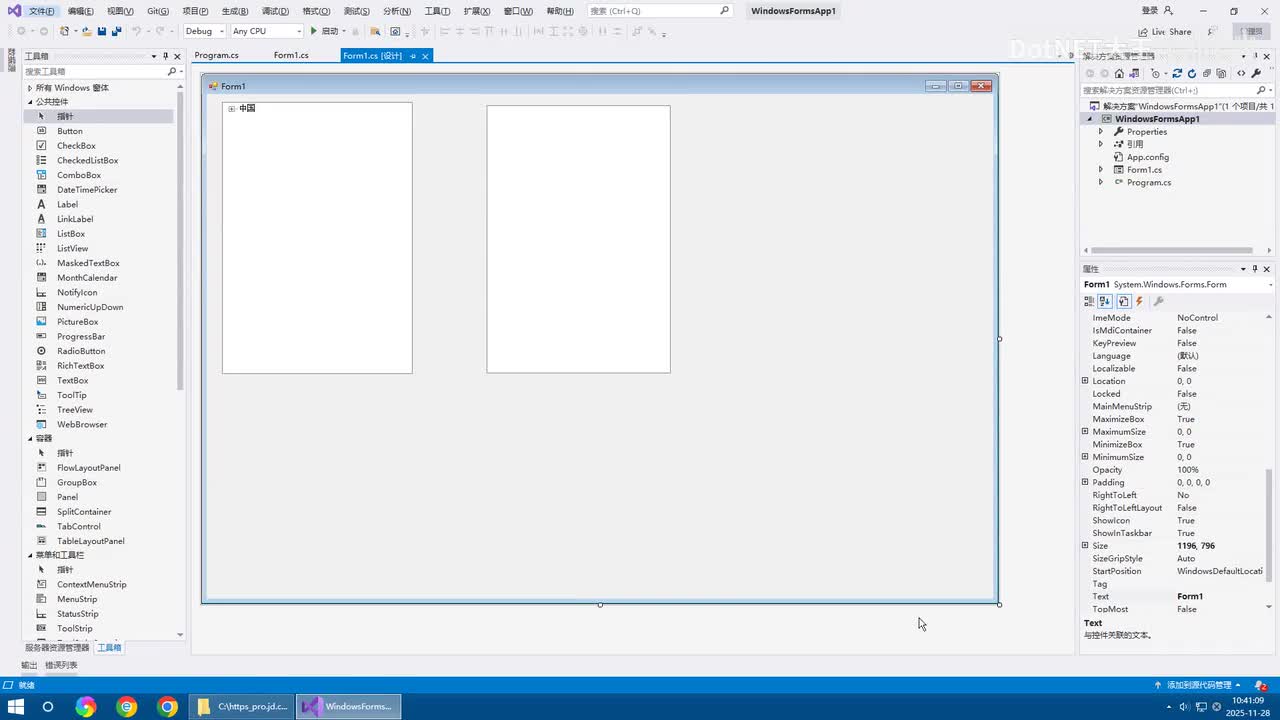Image resolution: width=1280 pixels, height=720 pixels.
Task: Click the Collapse All icon in Solution Explorer
Action: [1206, 73]
